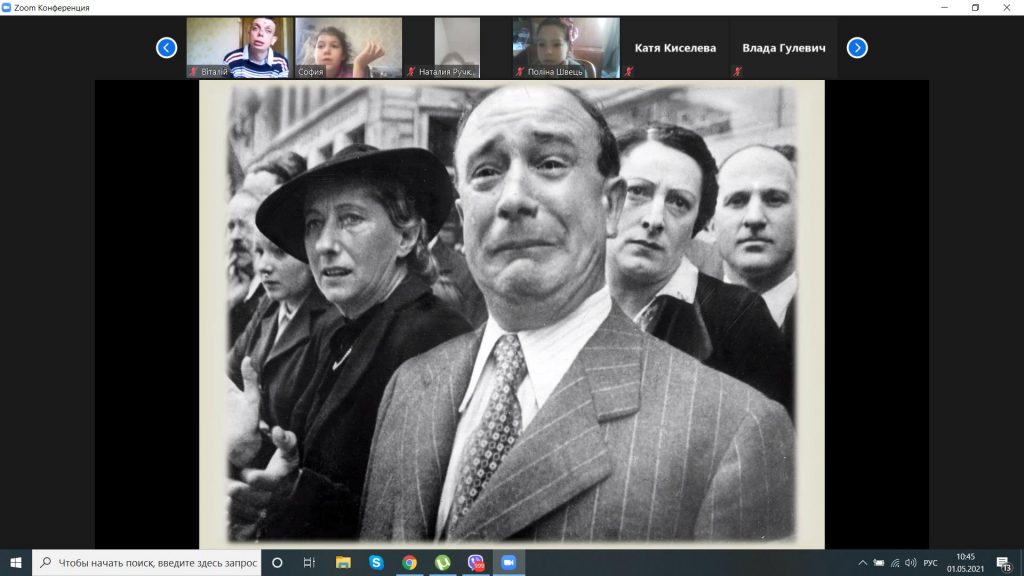Viewport: 1024px width, 576px height.
Task: Minimize the Zoom window
Action: coord(944,8)
